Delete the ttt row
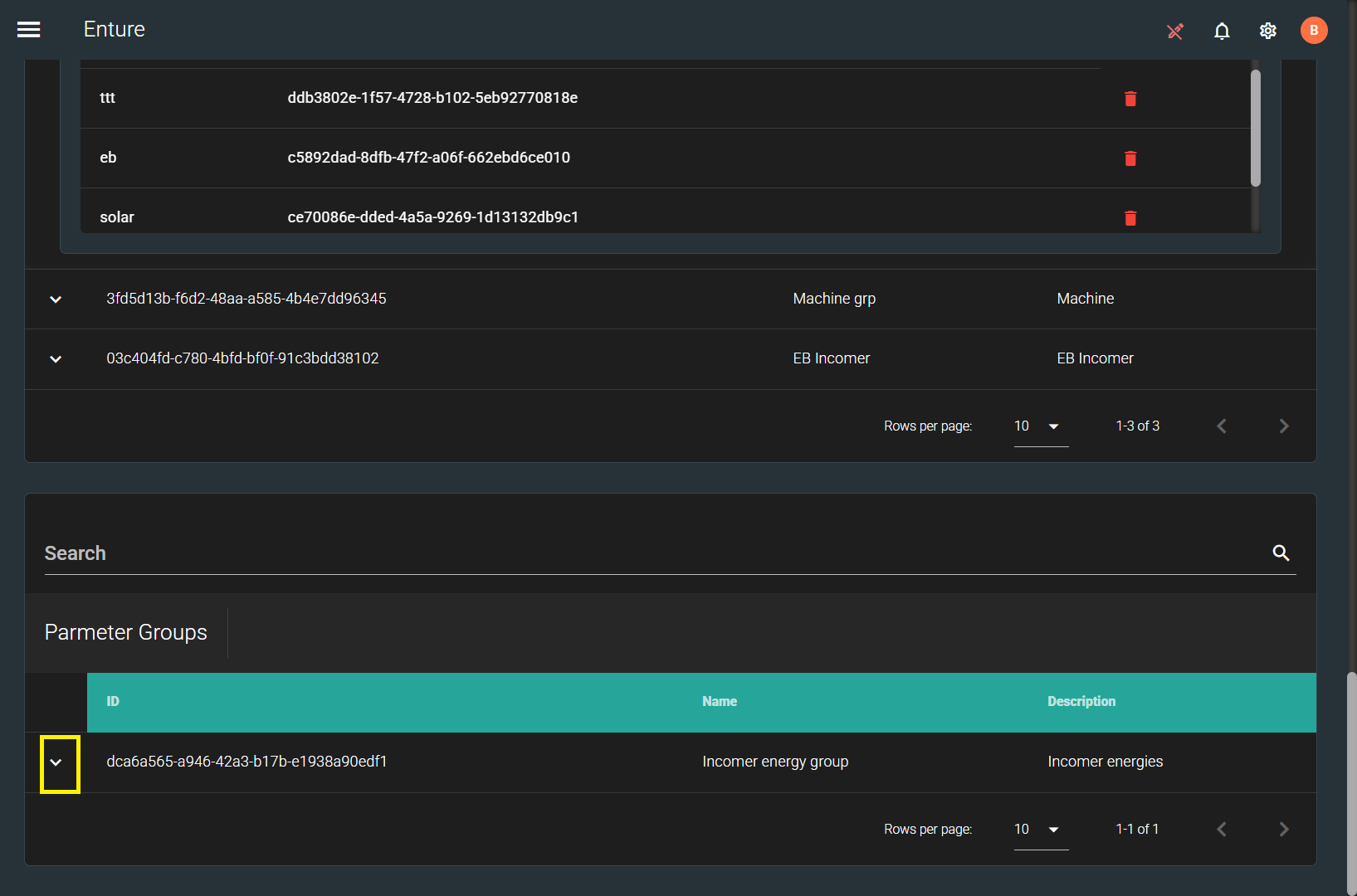Viewport: 1357px width, 896px height. [x=1130, y=99]
